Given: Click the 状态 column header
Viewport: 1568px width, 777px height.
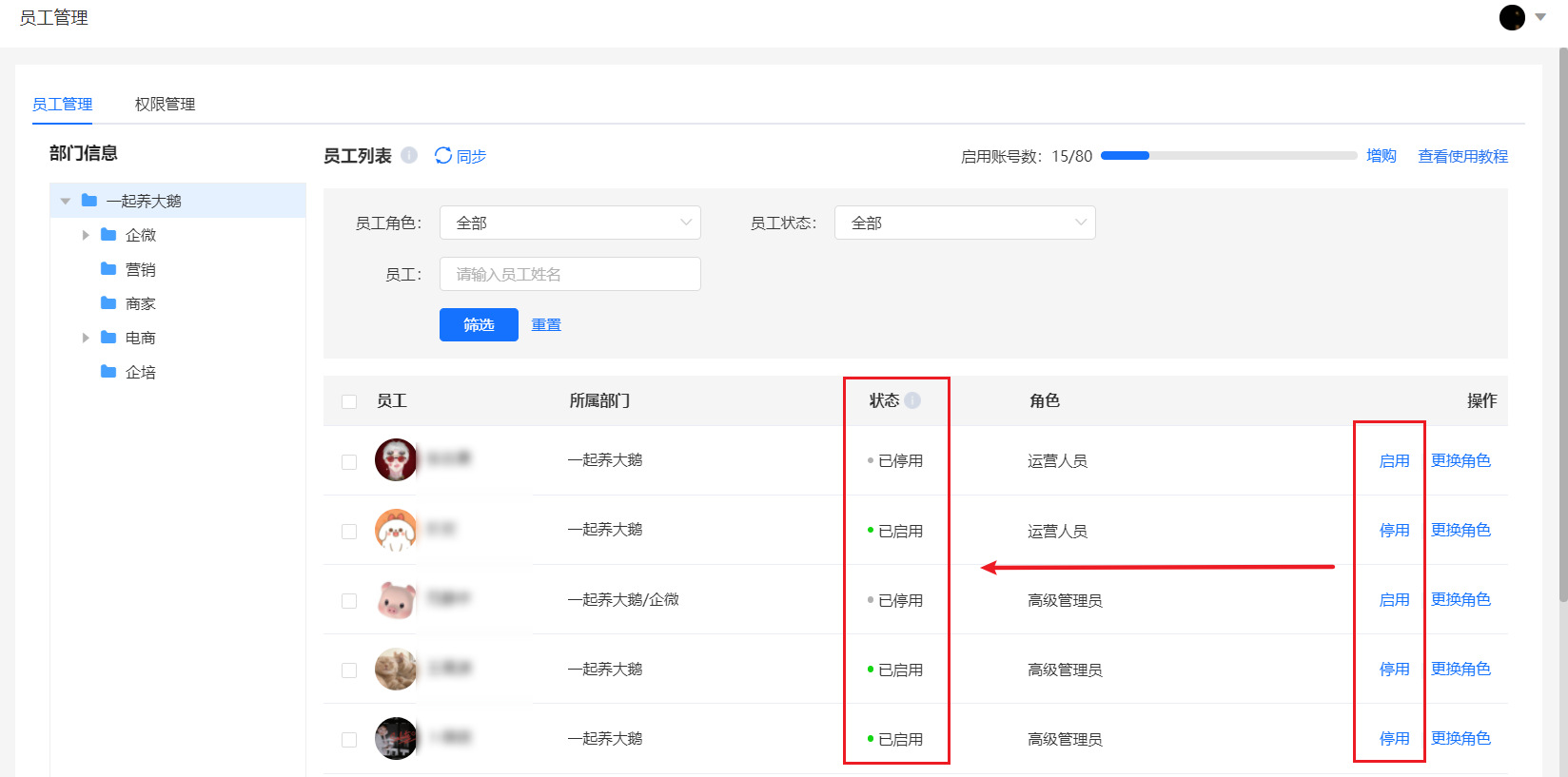Looking at the screenshot, I should click(884, 400).
